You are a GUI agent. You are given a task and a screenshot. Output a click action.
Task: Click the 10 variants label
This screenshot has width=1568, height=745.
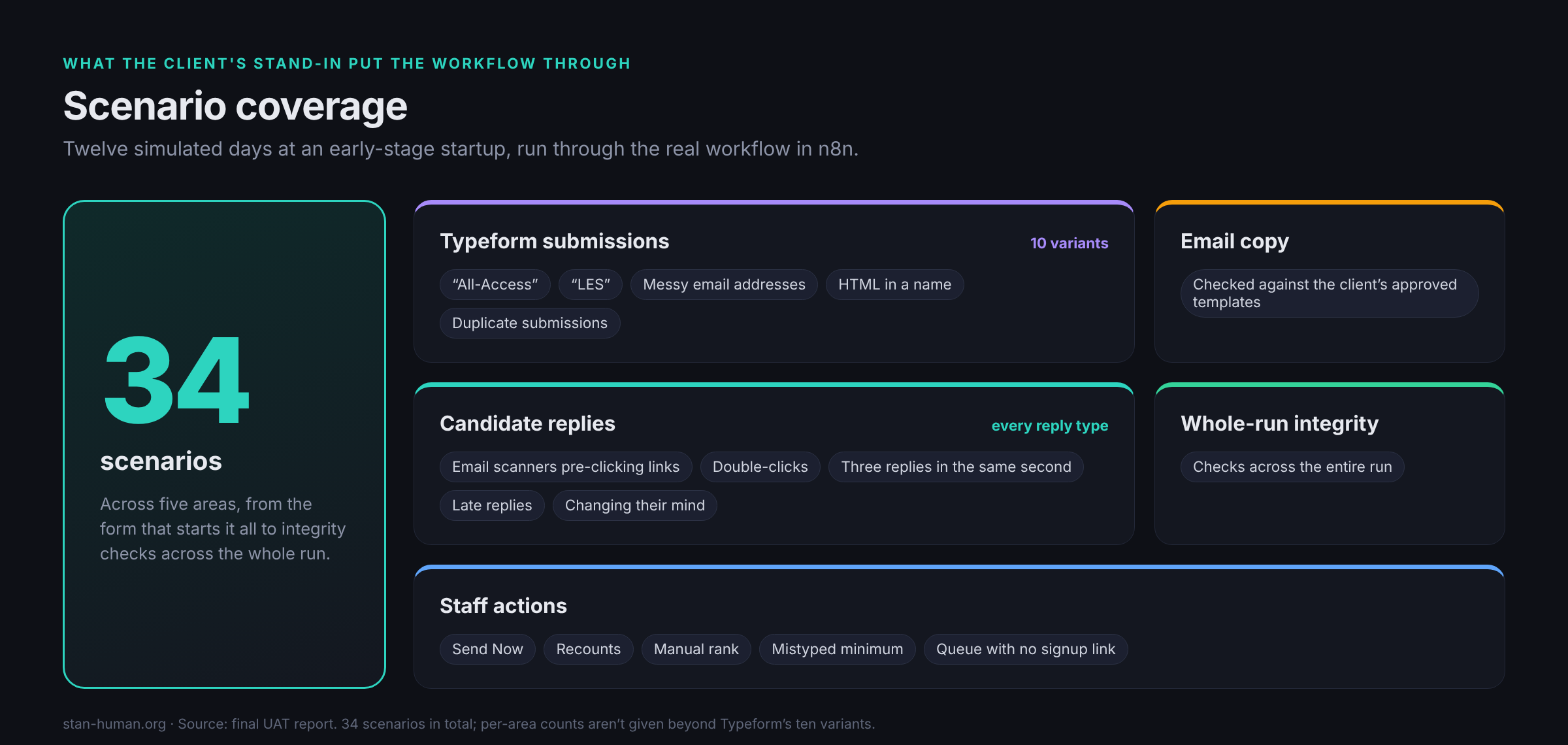pyautogui.click(x=1069, y=243)
